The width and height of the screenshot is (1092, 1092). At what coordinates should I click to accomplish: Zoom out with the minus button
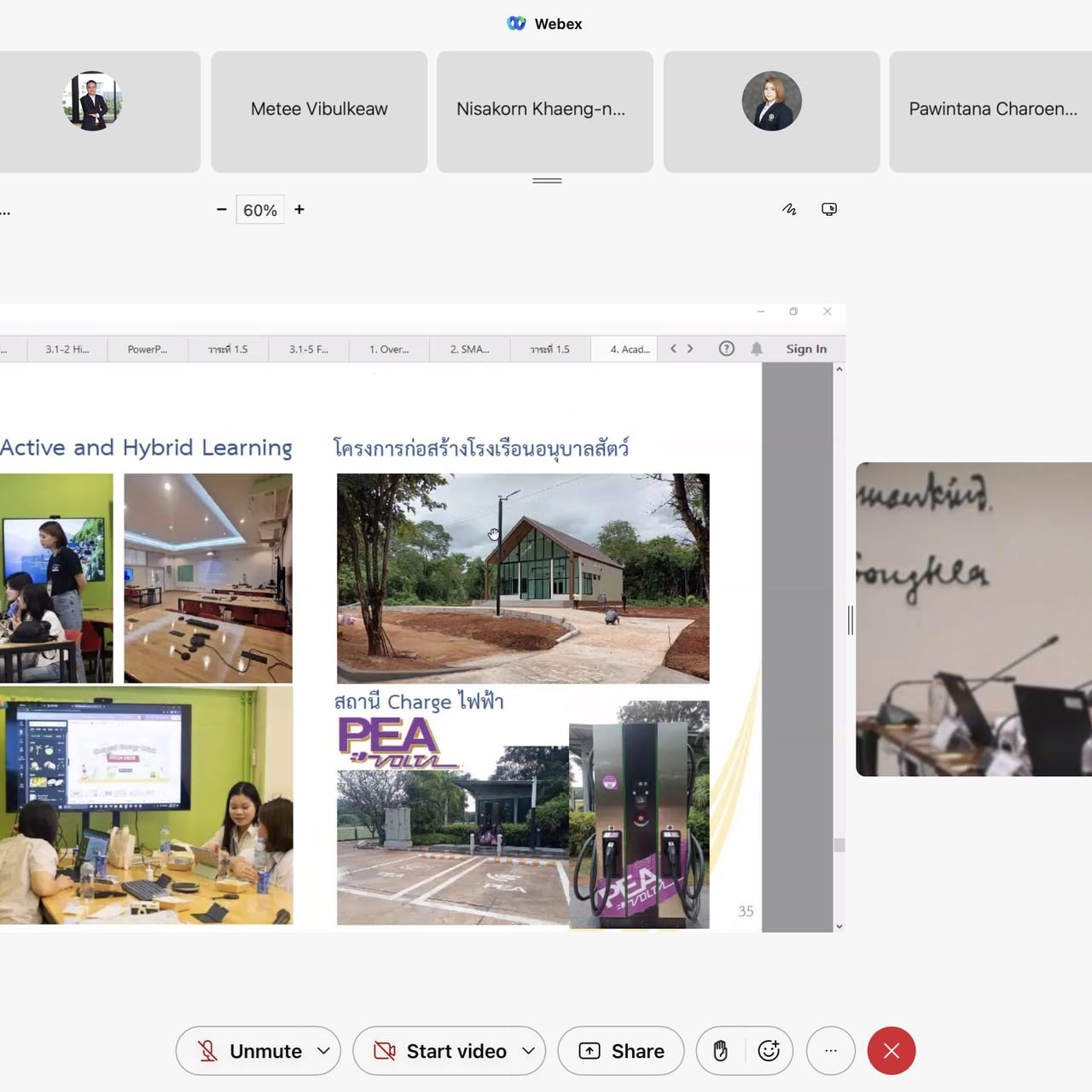pyautogui.click(x=222, y=210)
